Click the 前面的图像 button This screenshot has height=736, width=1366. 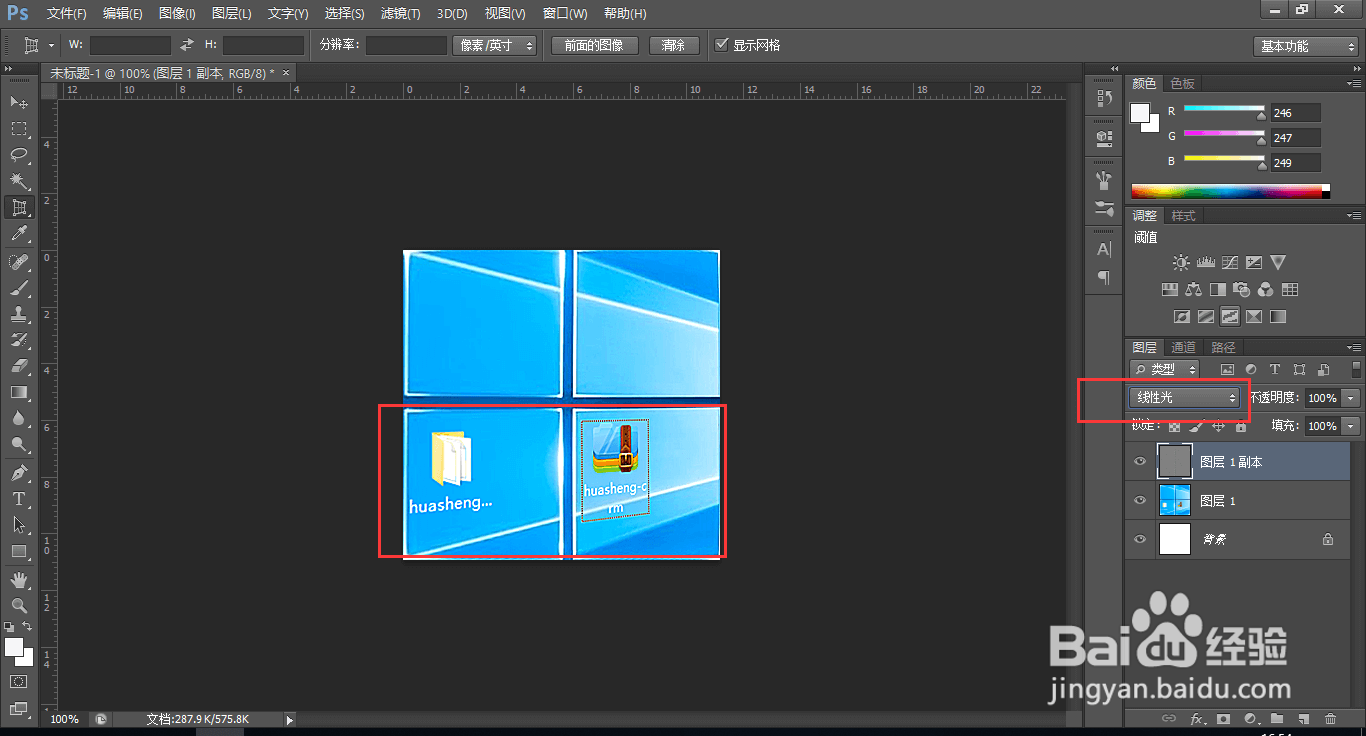594,45
